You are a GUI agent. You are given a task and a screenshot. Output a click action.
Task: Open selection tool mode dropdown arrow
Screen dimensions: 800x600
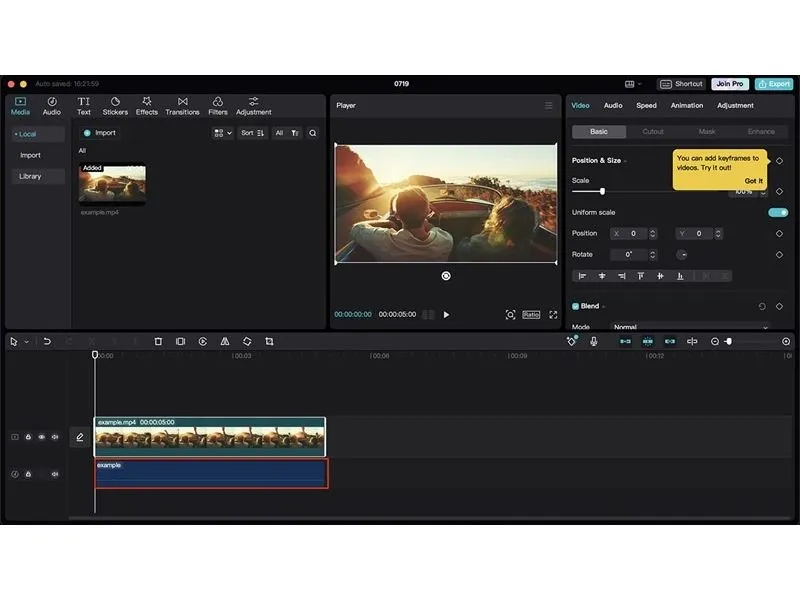tap(27, 342)
